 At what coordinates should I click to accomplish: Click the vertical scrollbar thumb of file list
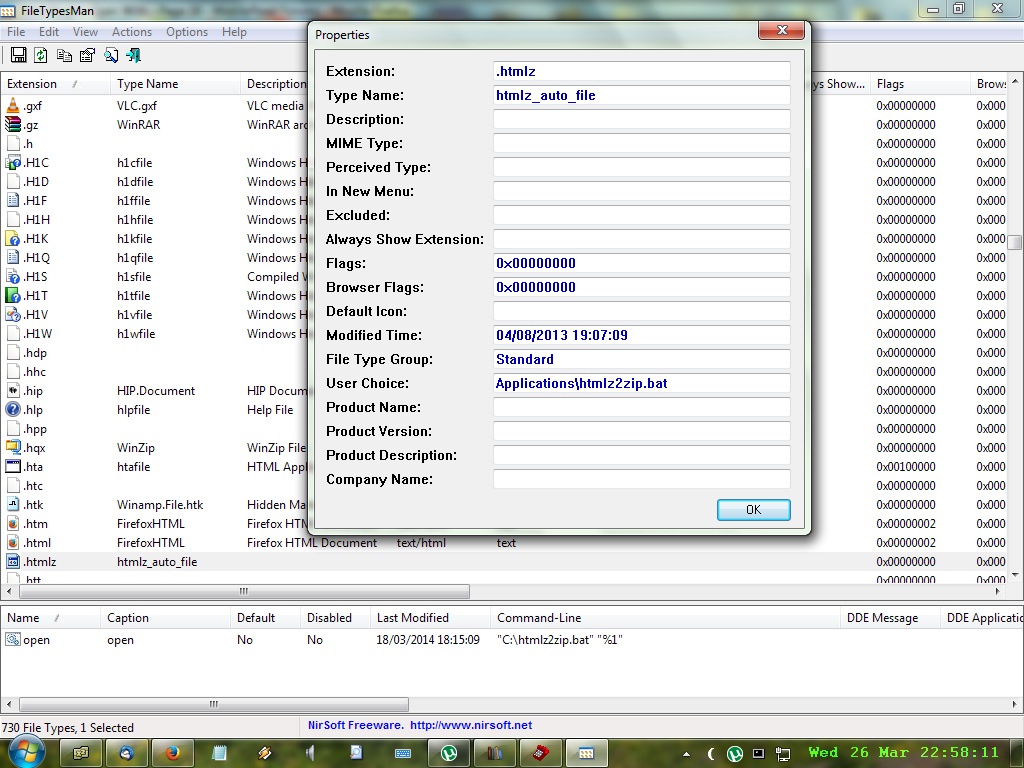1014,242
